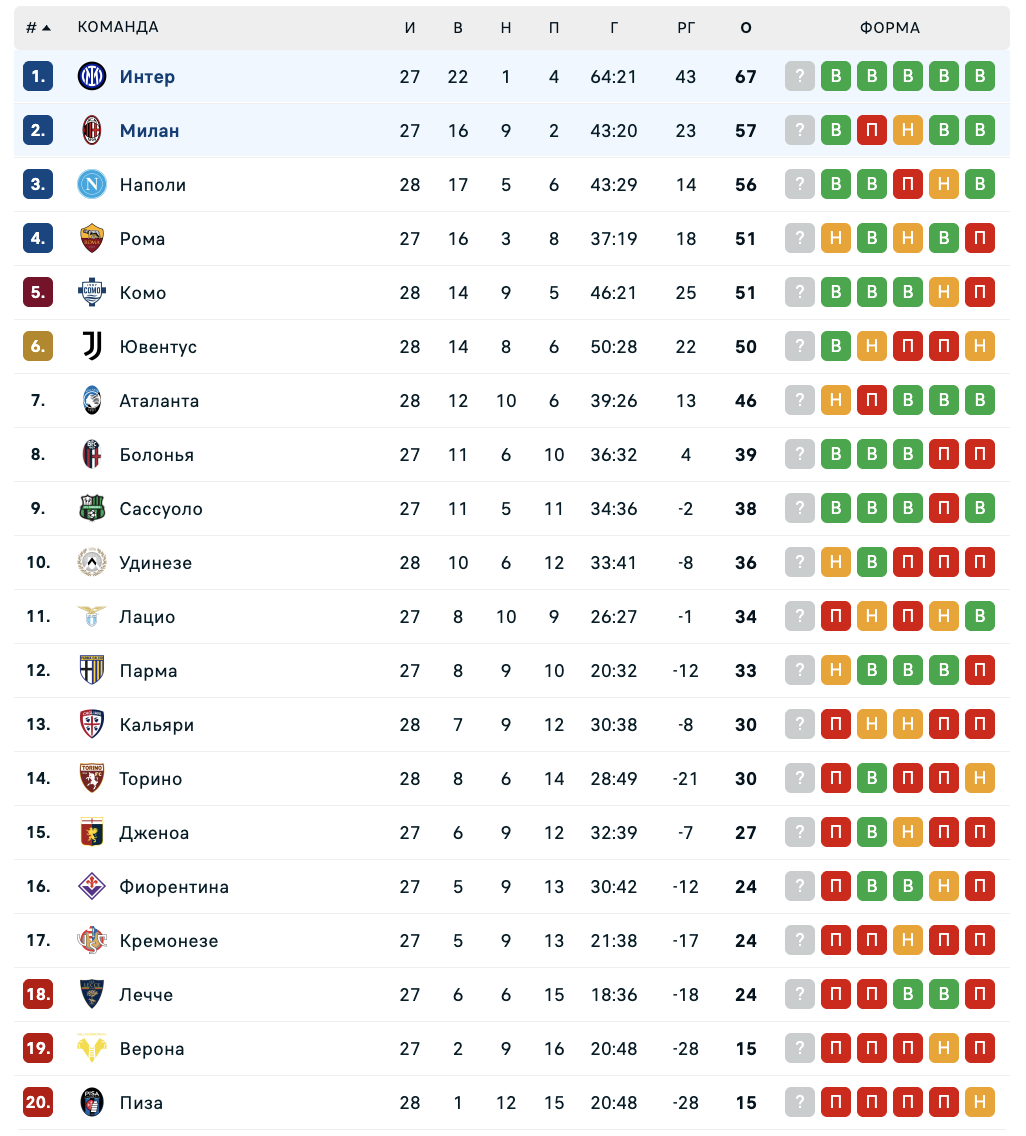Click the Roma club crest

[x=92, y=238]
